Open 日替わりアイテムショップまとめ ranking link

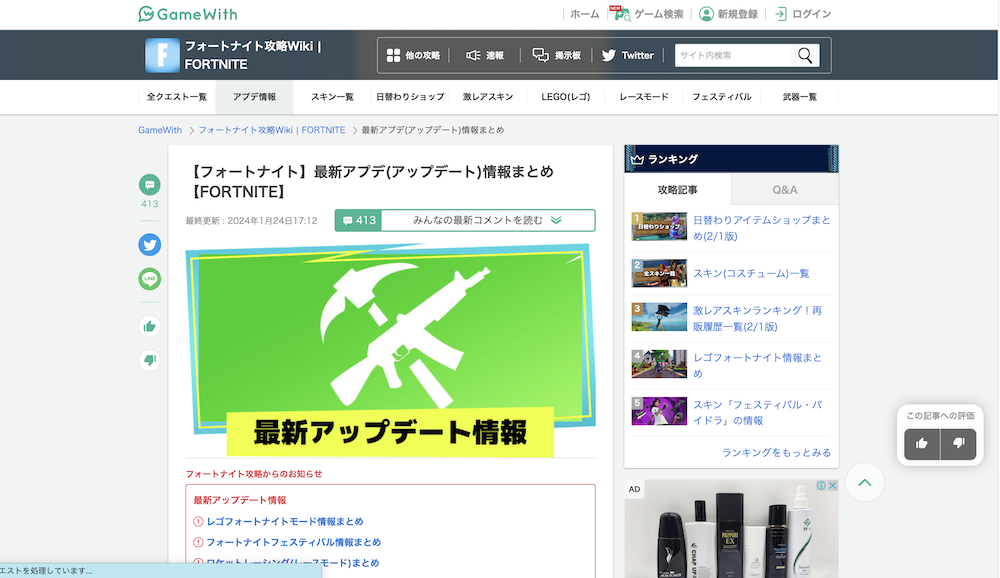tap(761, 228)
